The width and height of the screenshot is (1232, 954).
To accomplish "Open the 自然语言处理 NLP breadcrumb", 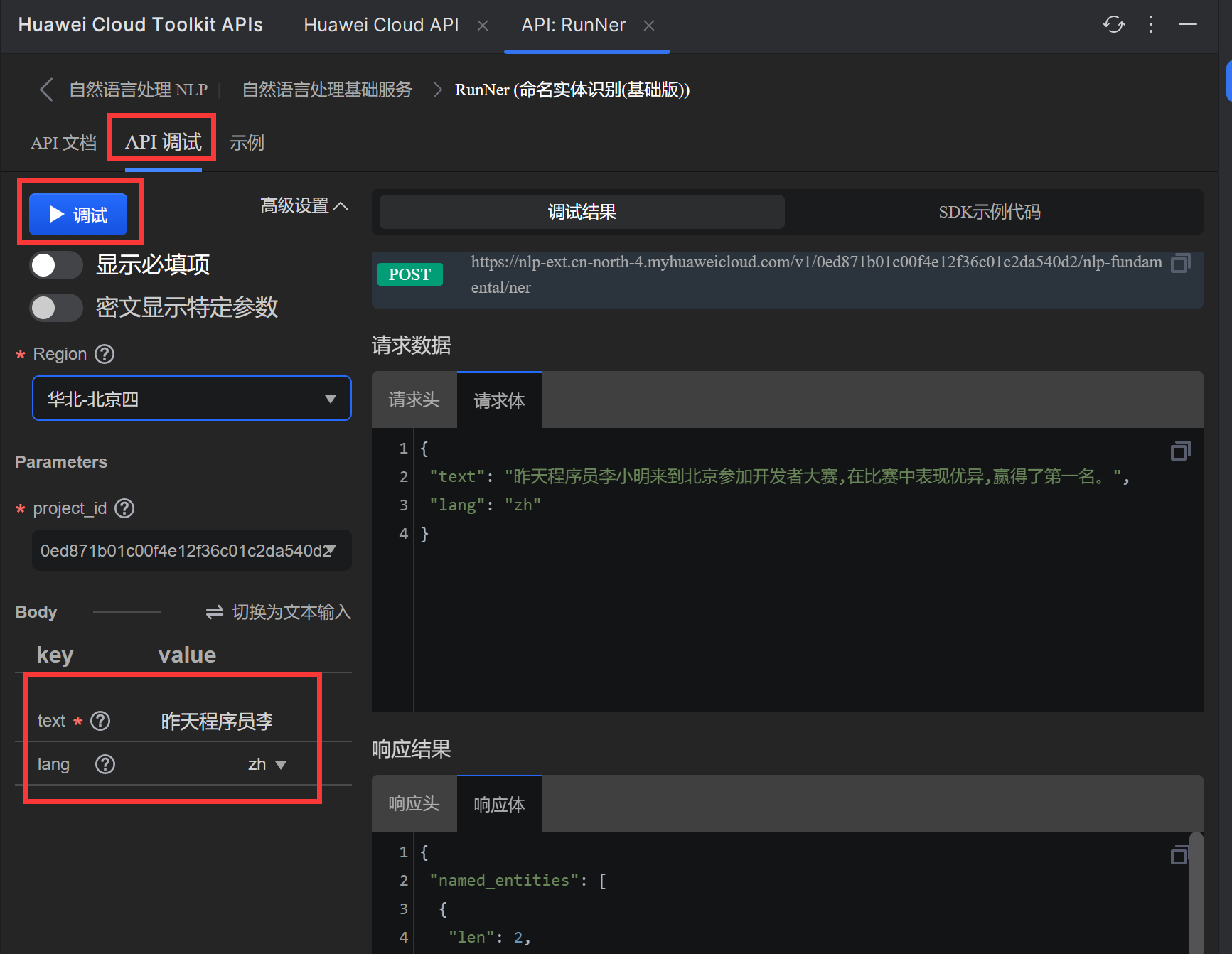I will (138, 90).
